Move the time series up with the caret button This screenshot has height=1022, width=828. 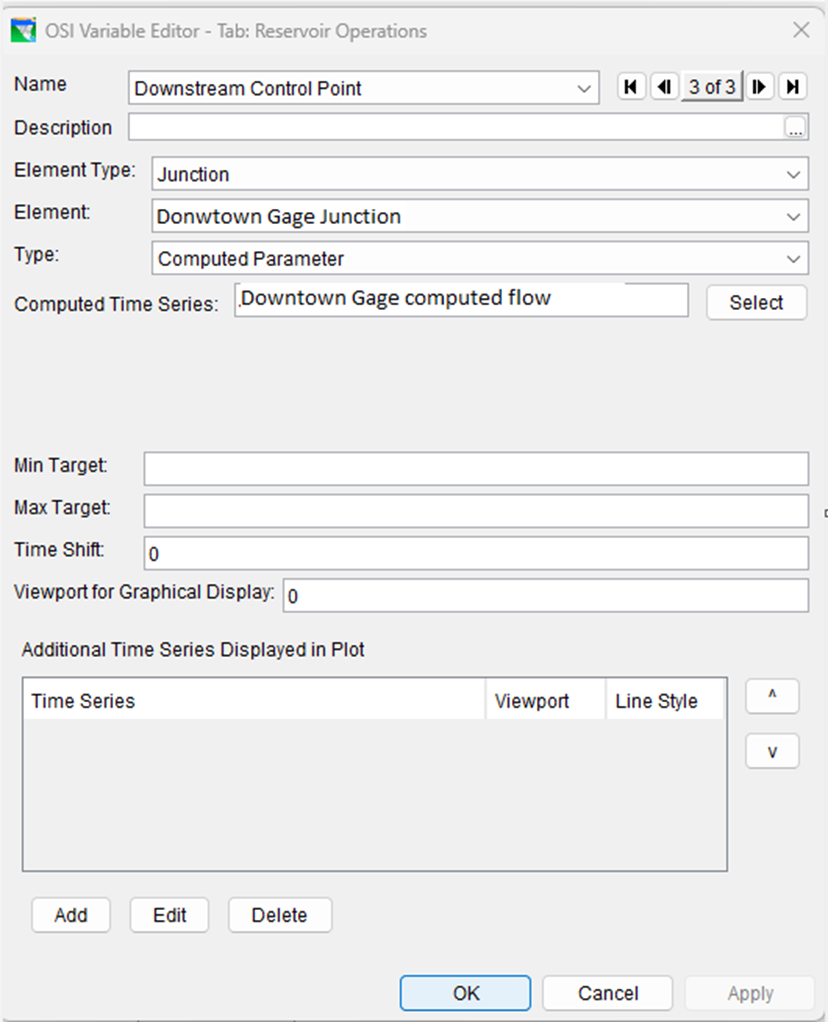click(772, 697)
